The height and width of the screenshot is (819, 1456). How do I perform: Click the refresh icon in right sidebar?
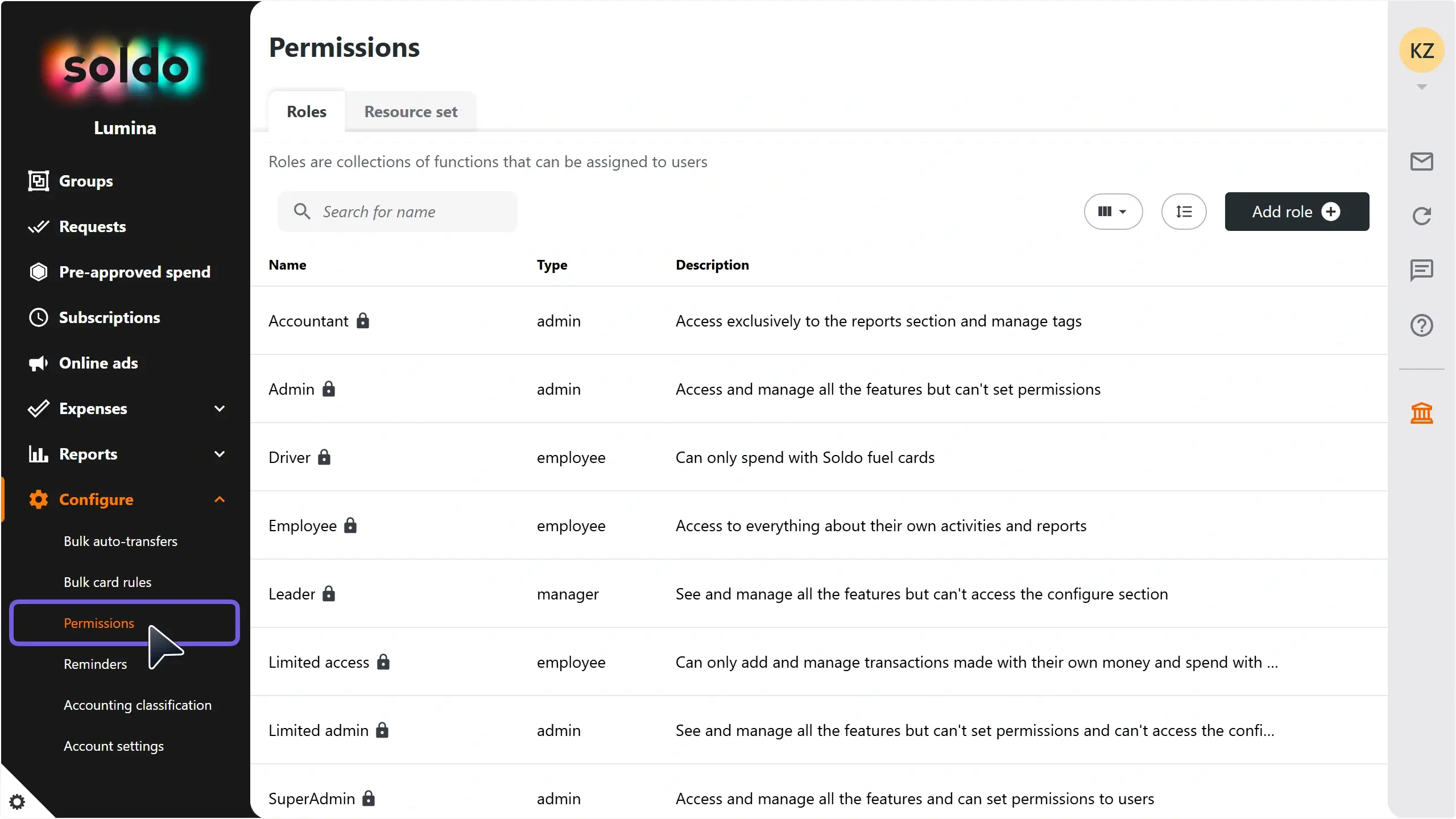pos(1421,216)
